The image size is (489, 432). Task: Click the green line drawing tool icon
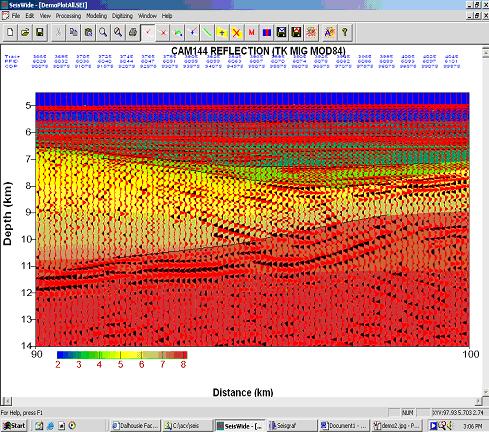[207, 32]
